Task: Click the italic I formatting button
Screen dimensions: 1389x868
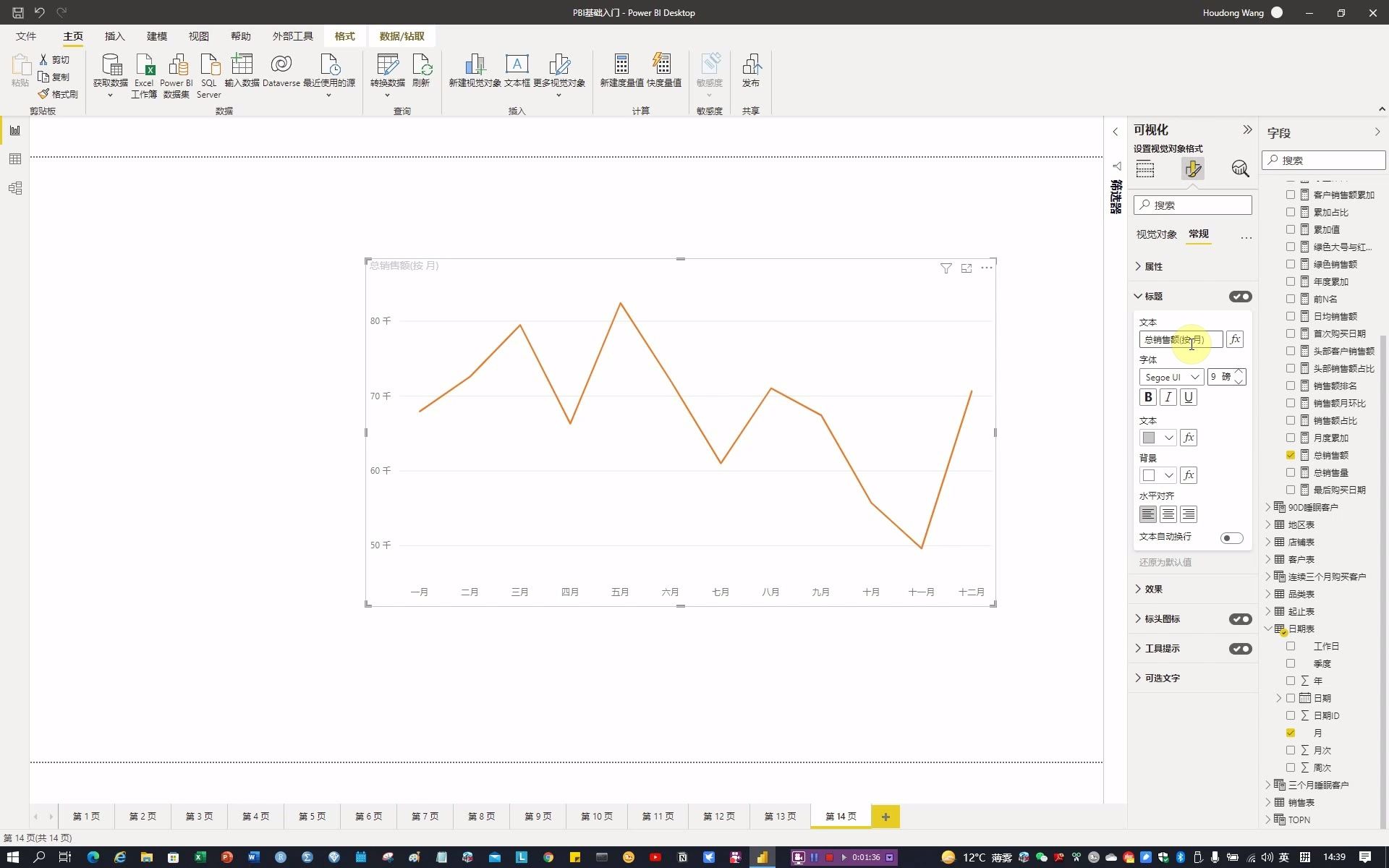Action: [1168, 397]
